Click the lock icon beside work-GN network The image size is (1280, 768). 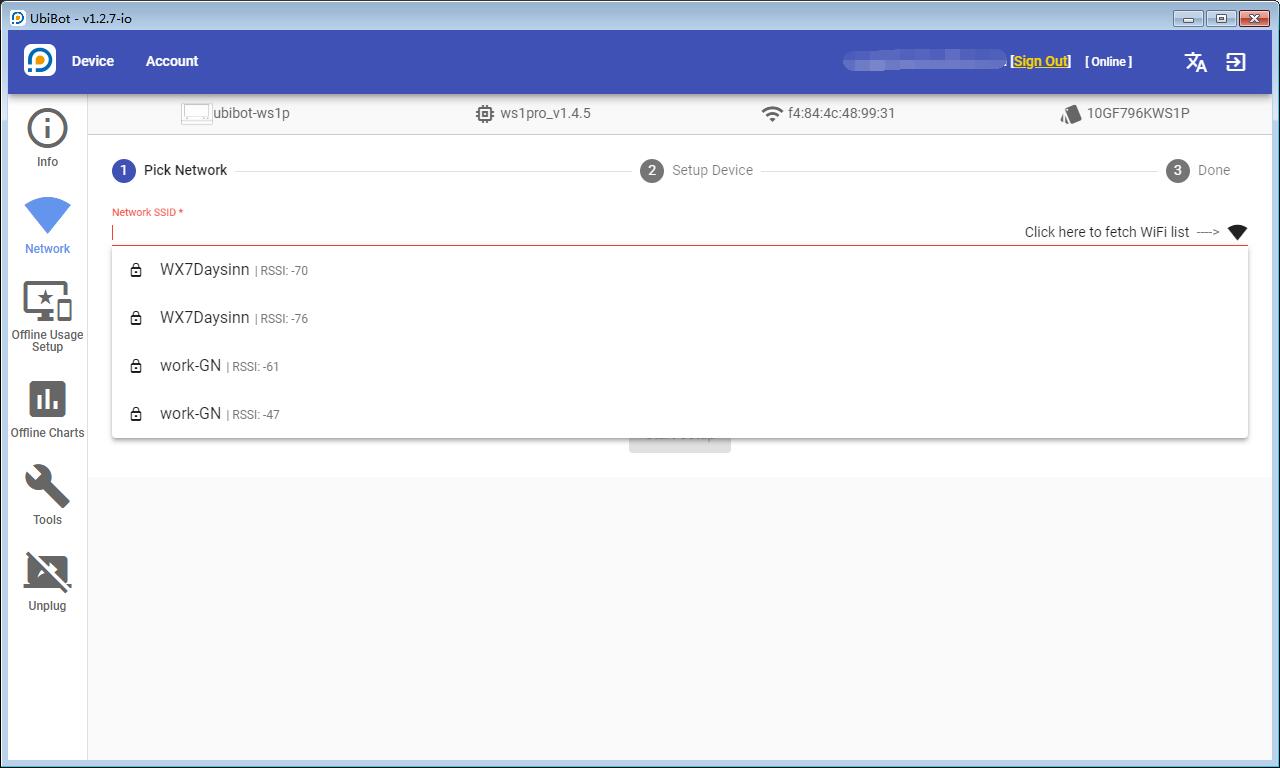(136, 366)
